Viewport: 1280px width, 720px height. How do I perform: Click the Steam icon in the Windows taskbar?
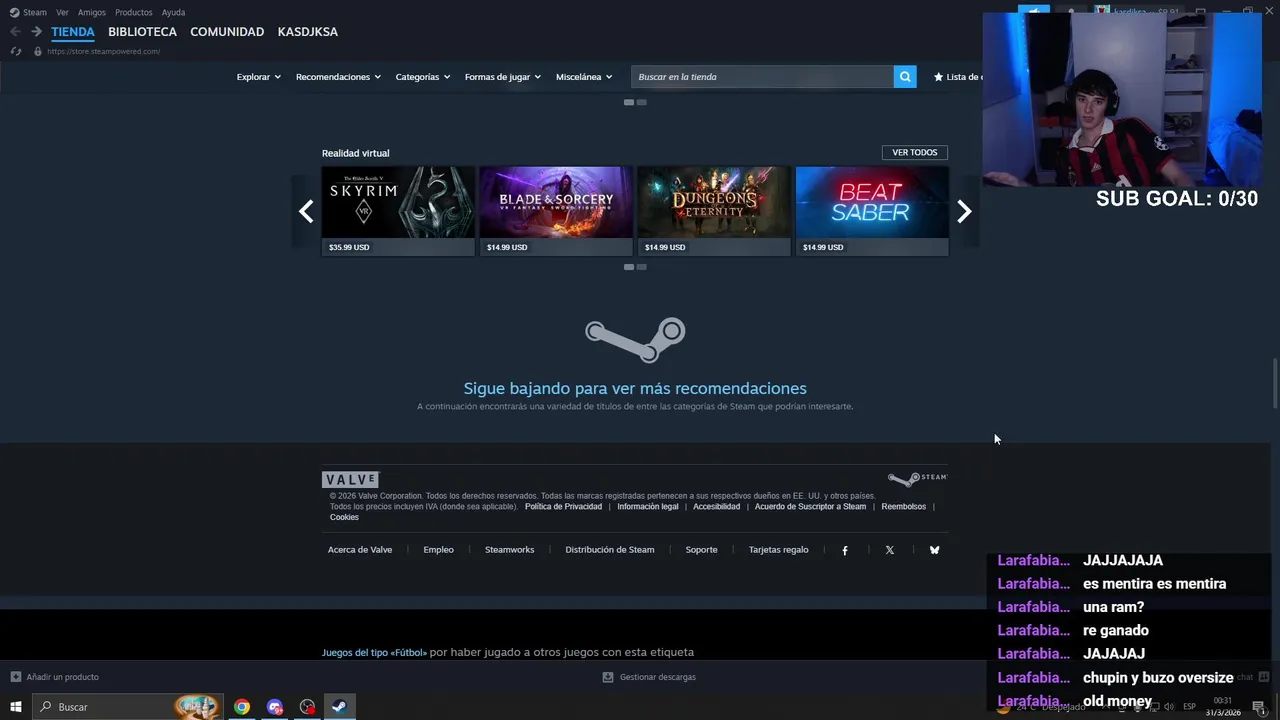pos(339,707)
